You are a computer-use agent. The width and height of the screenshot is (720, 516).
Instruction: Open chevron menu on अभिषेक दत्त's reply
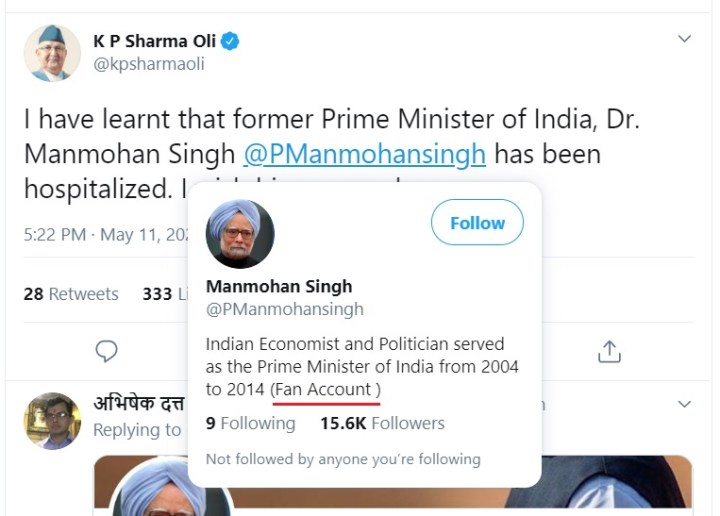coord(684,404)
